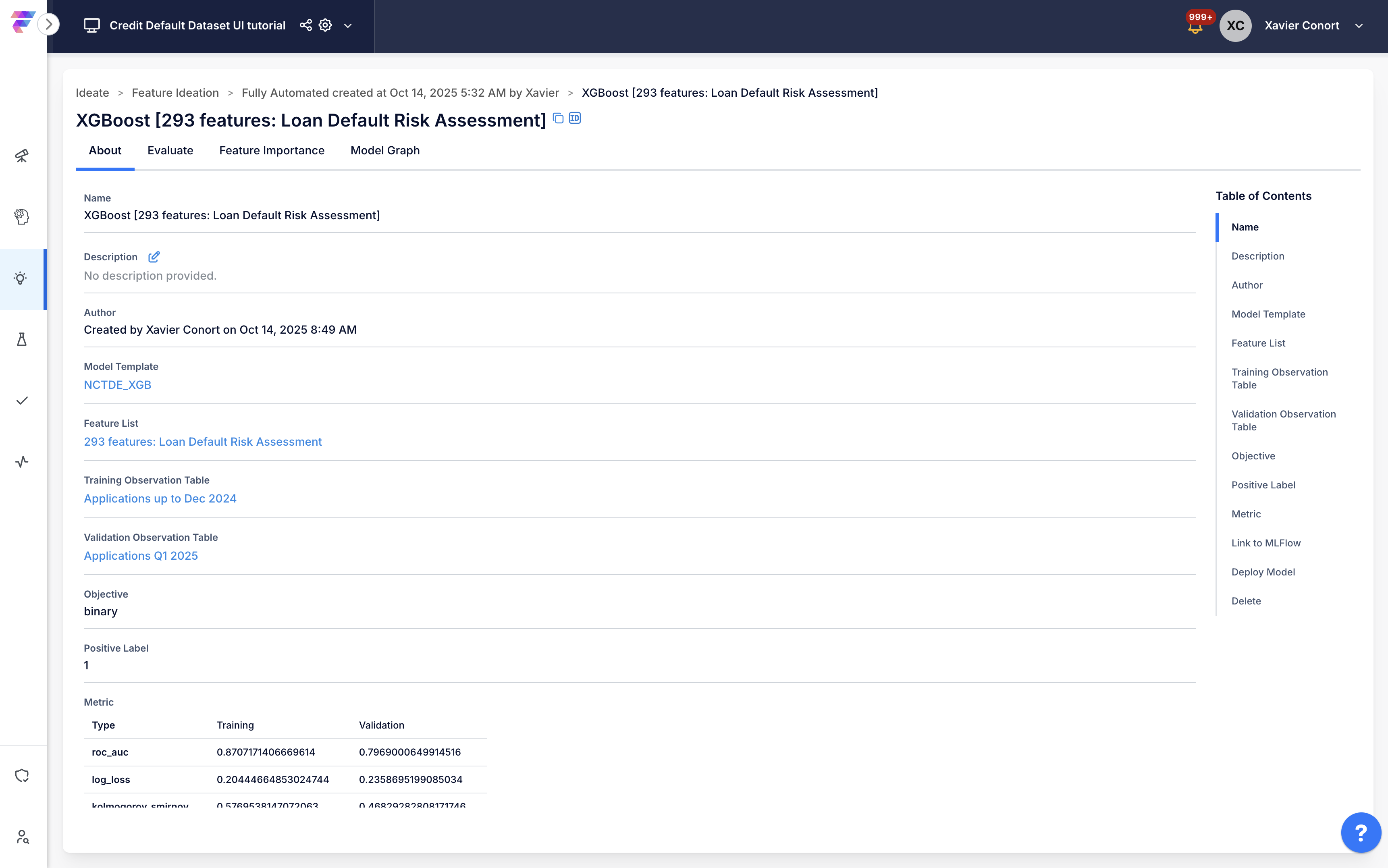Edit the description with pencil icon
Viewport: 1388px width, 868px height.
click(x=154, y=257)
